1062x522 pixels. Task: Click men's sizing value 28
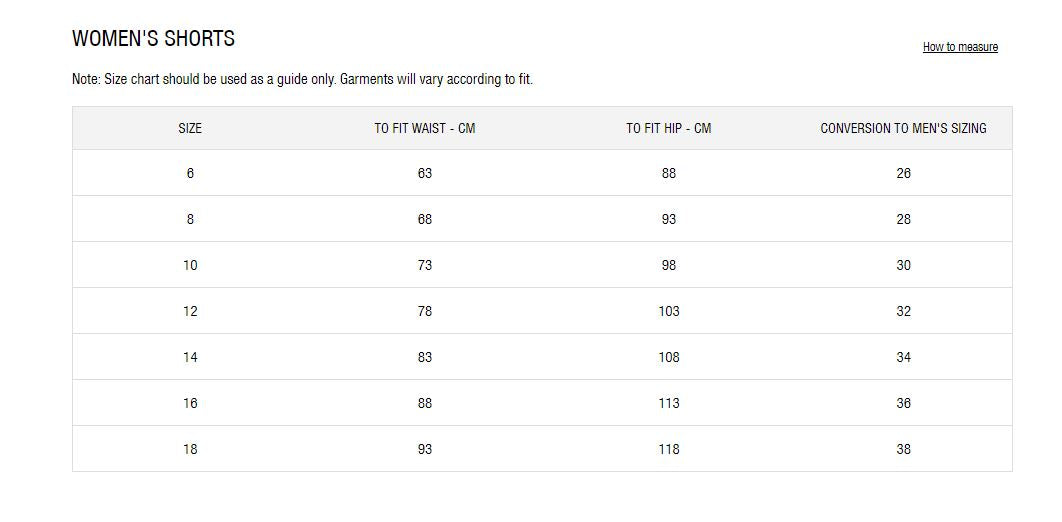click(904, 219)
